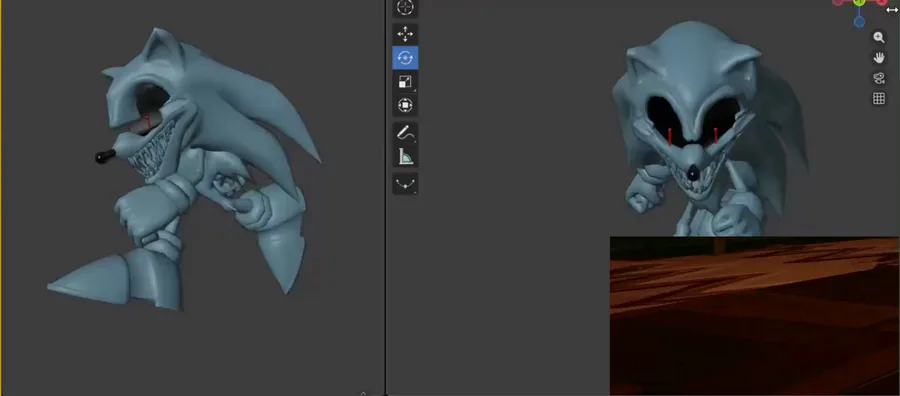900x396 pixels.
Task: Click the pan hand viewport button
Action: (879, 57)
